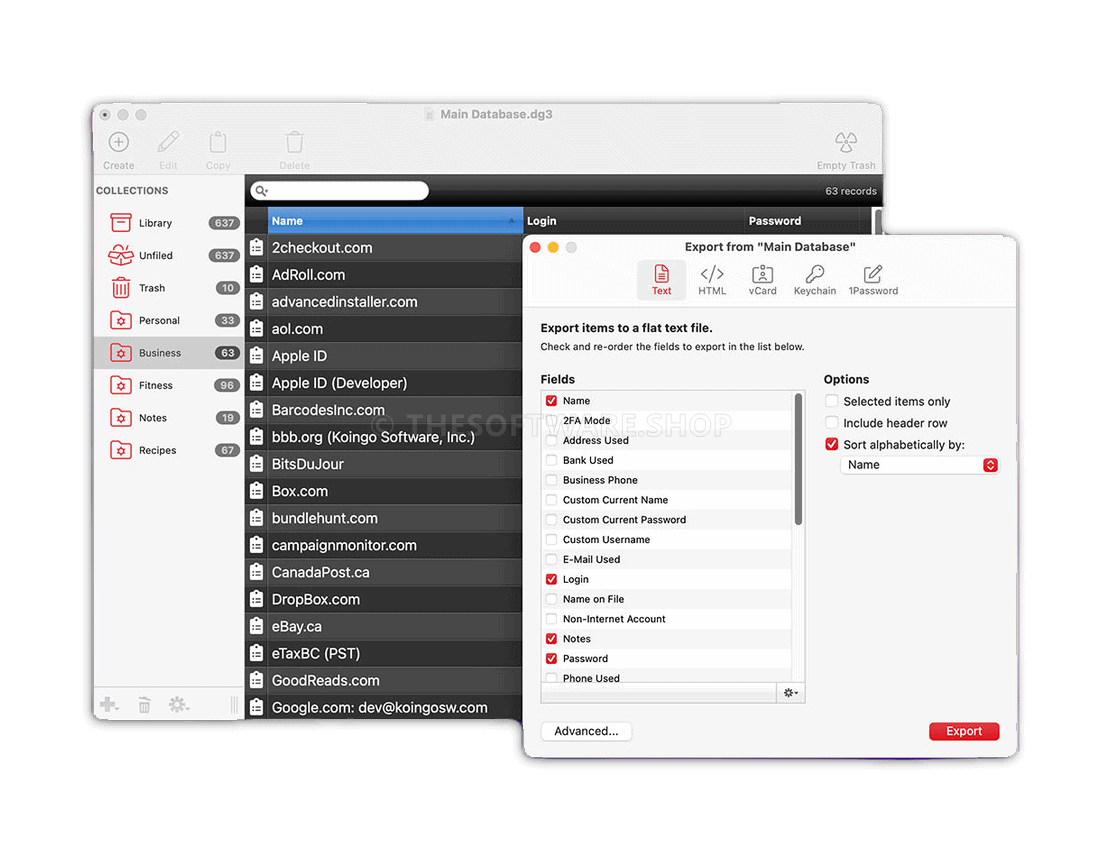Image resolution: width=1100 pixels, height=849 pixels.
Task: Select the Library collection icon
Action: click(x=121, y=223)
